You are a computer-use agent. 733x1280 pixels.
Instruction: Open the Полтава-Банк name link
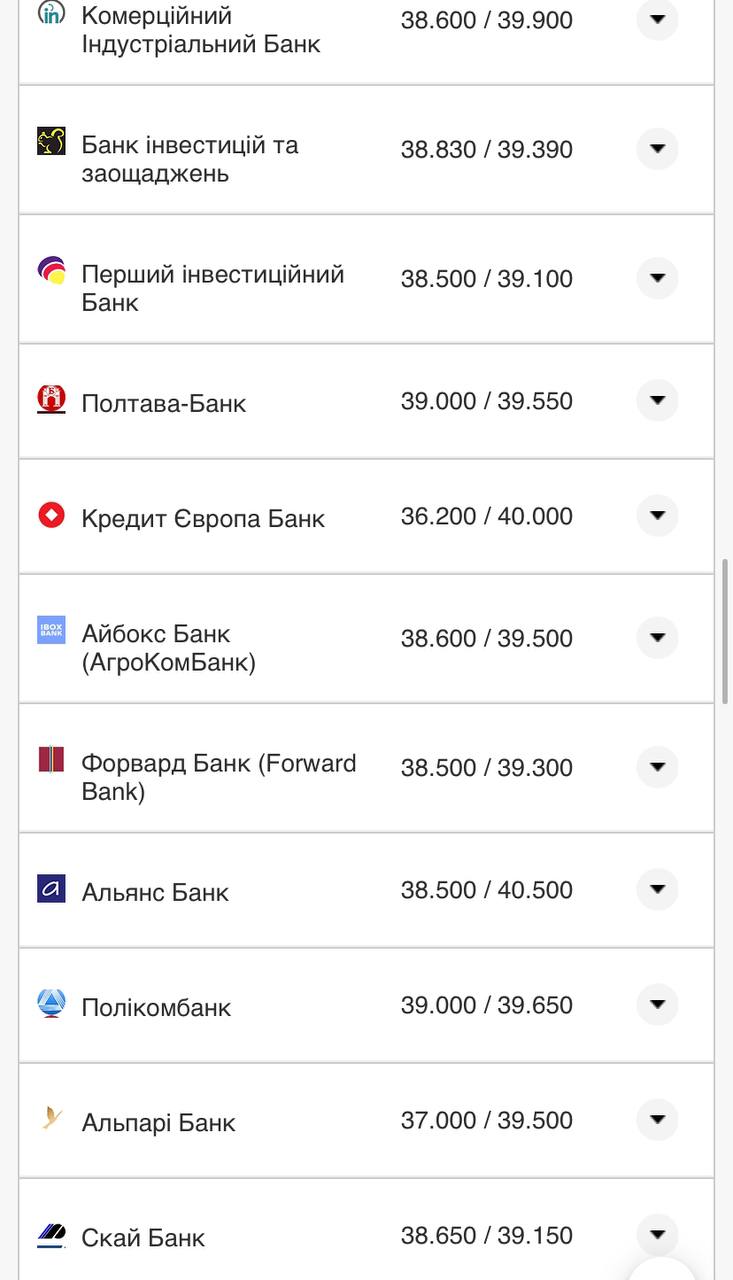[x=164, y=403]
